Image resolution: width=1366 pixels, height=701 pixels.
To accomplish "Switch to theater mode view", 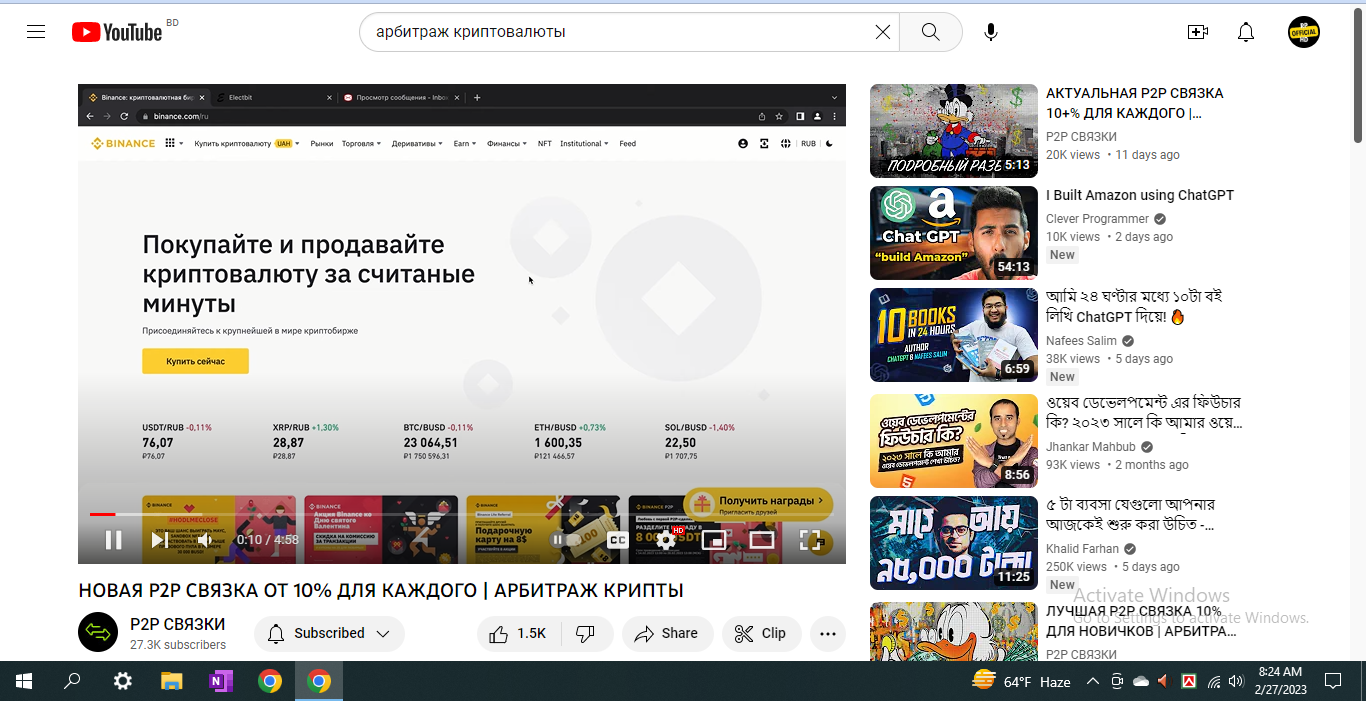I will pyautogui.click(x=762, y=540).
